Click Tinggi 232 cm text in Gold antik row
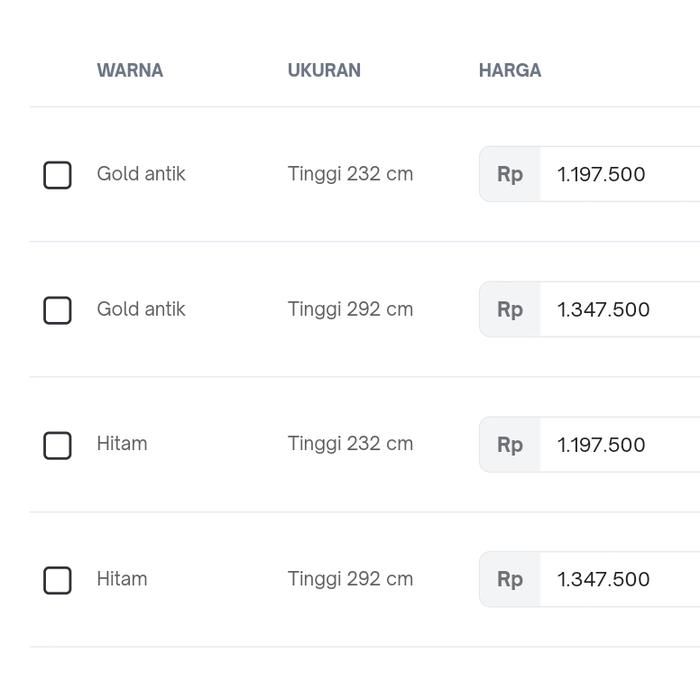Image resolution: width=700 pixels, height=700 pixels. coord(350,174)
